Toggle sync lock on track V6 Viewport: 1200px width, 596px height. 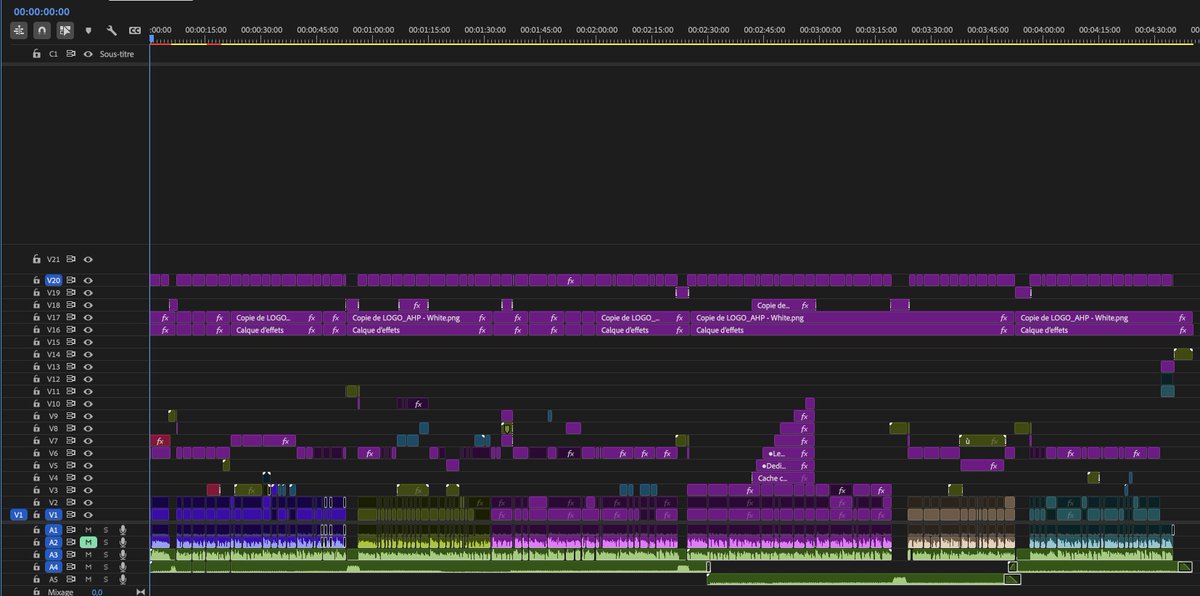pos(71,453)
